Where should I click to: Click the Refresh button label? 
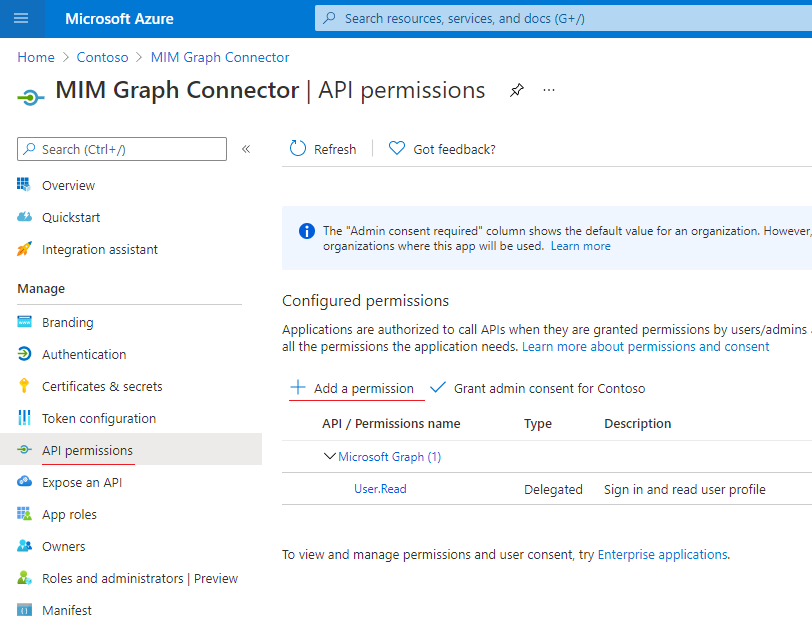point(335,150)
